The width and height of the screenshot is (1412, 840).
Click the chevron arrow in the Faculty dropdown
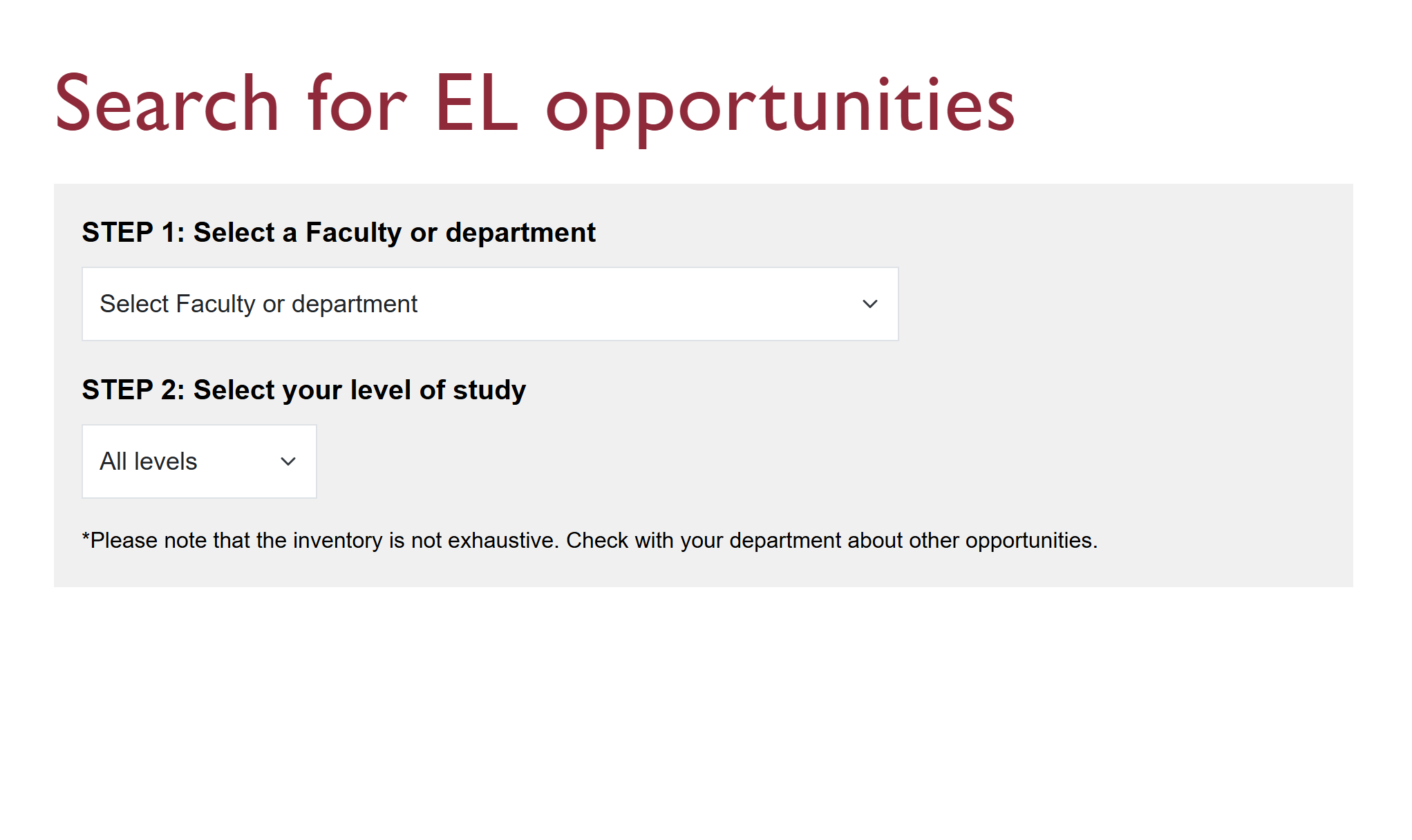[x=869, y=304]
